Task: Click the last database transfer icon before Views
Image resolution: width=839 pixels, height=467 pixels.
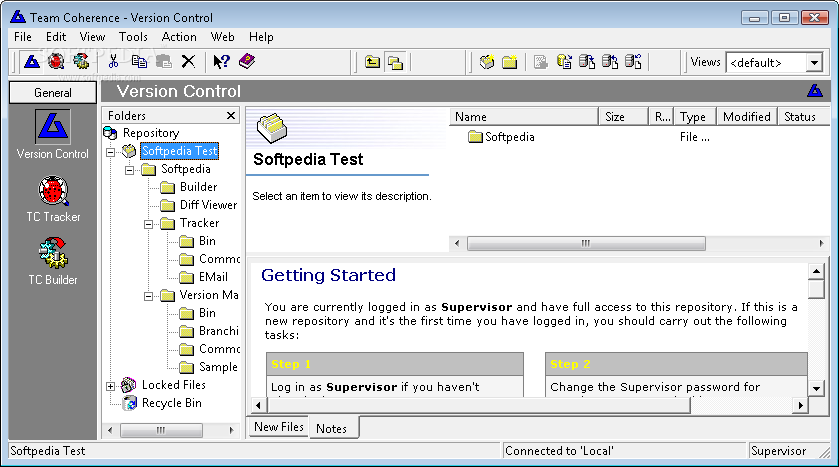Action: pyautogui.click(x=634, y=63)
